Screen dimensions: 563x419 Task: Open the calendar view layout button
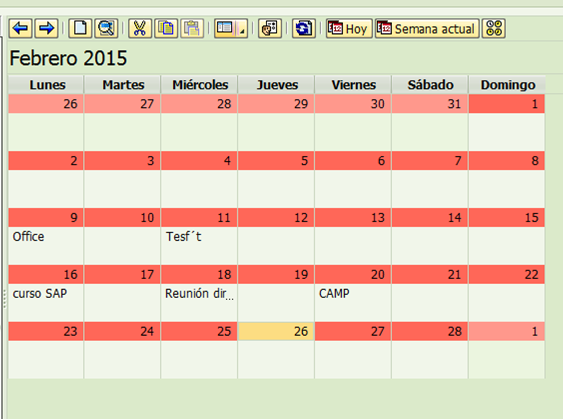pyautogui.click(x=226, y=28)
